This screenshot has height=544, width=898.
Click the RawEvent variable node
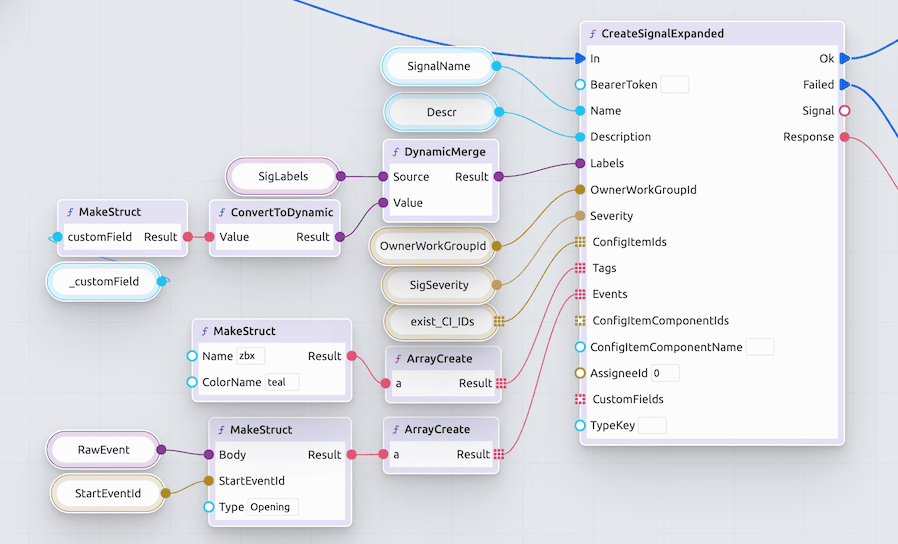tap(104, 450)
